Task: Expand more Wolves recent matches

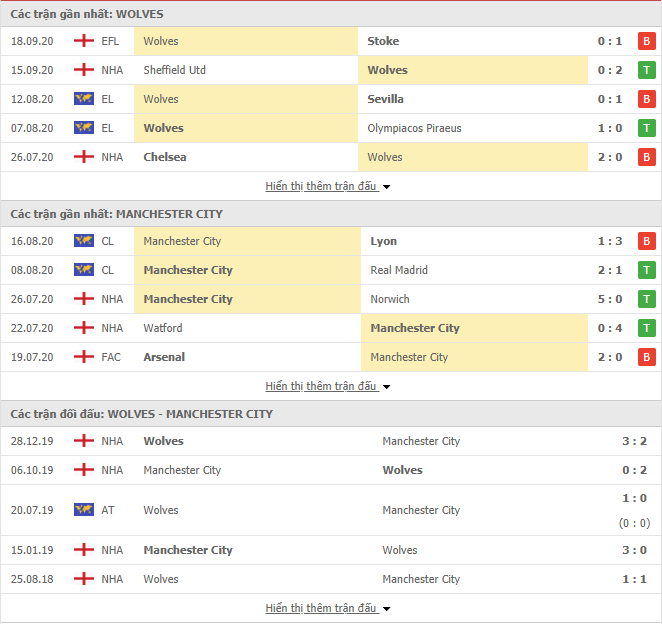Action: tap(328, 186)
